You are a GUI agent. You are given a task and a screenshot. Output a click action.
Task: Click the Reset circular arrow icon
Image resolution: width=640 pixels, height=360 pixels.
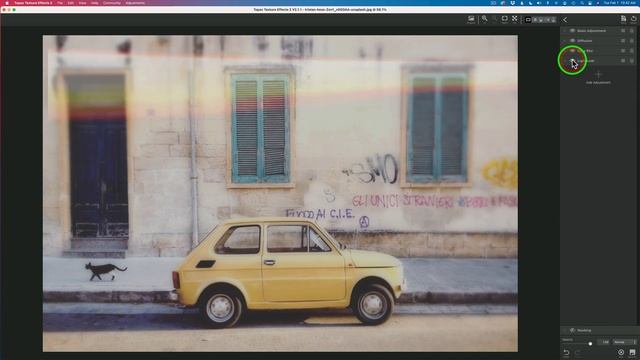click(633, 19)
